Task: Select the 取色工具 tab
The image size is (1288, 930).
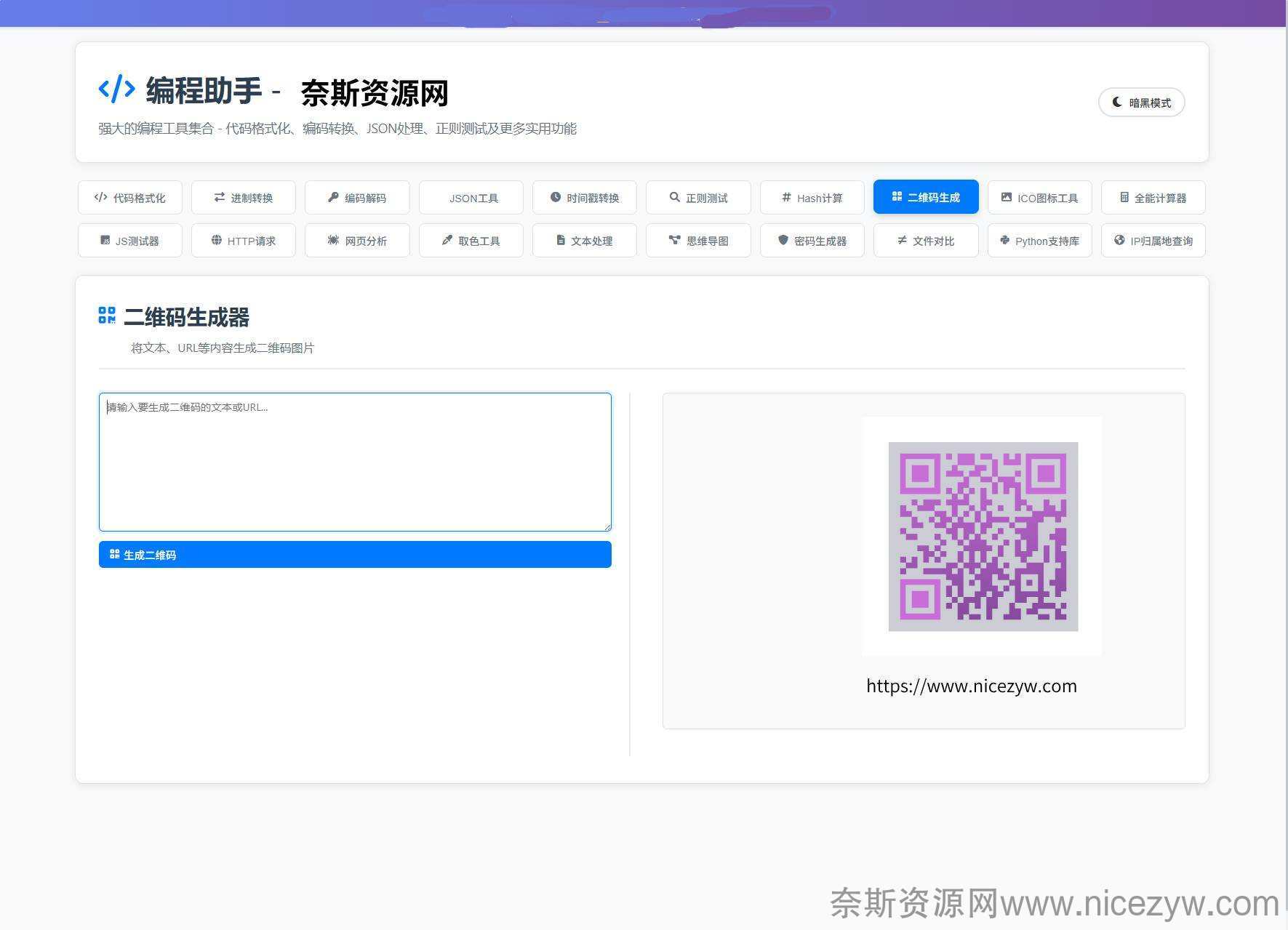Action: (x=471, y=240)
